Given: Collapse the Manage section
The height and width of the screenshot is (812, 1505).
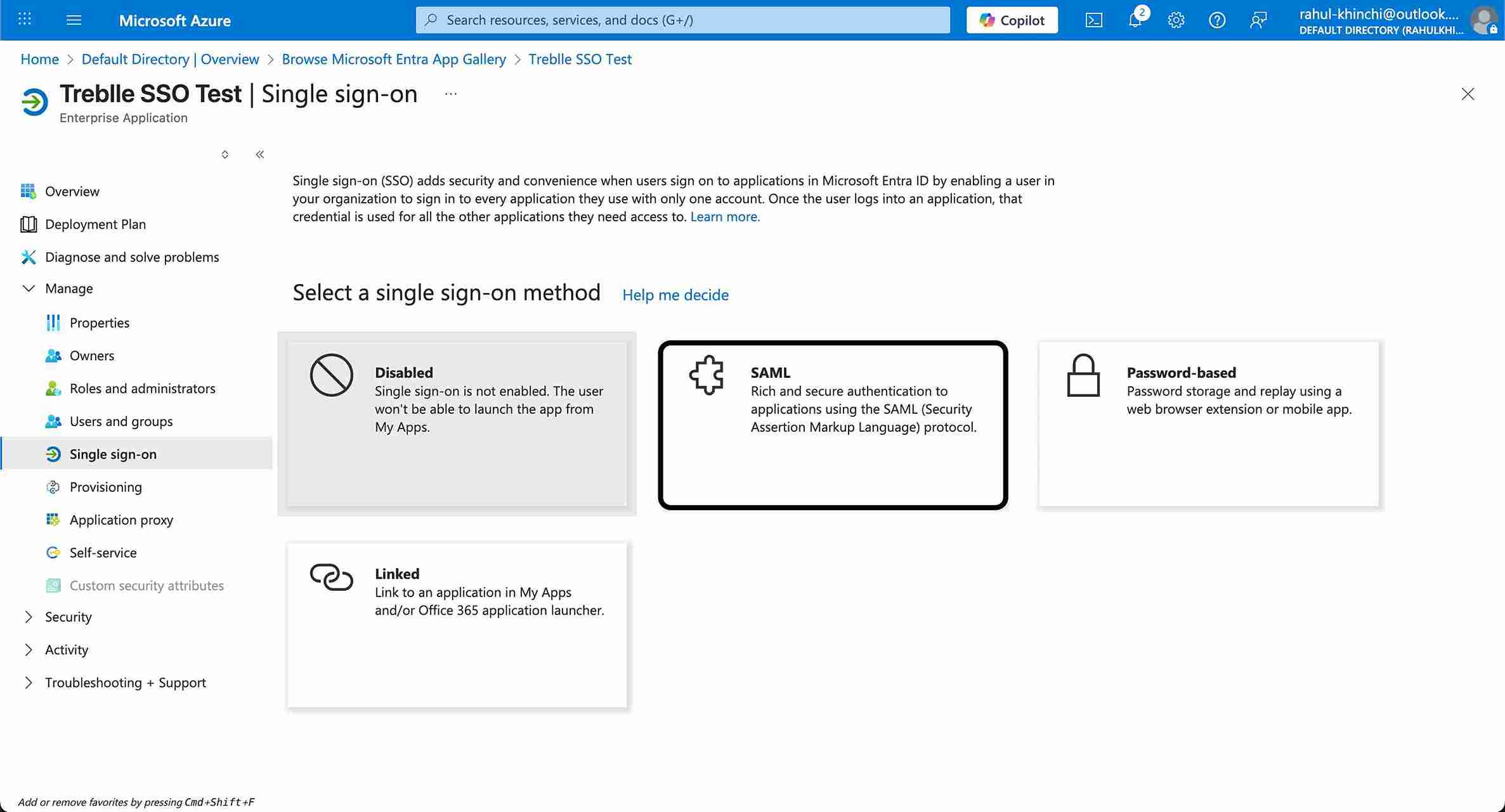Looking at the screenshot, I should point(29,288).
